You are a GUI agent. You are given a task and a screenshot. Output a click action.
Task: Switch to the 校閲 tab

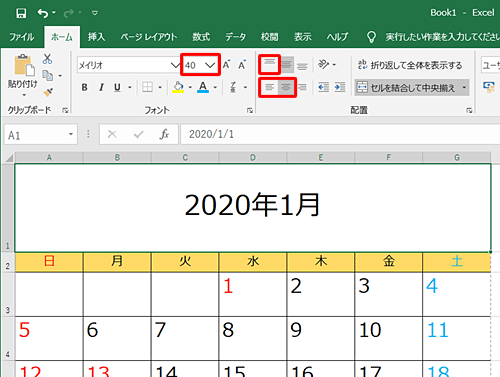pyautogui.click(x=269, y=37)
